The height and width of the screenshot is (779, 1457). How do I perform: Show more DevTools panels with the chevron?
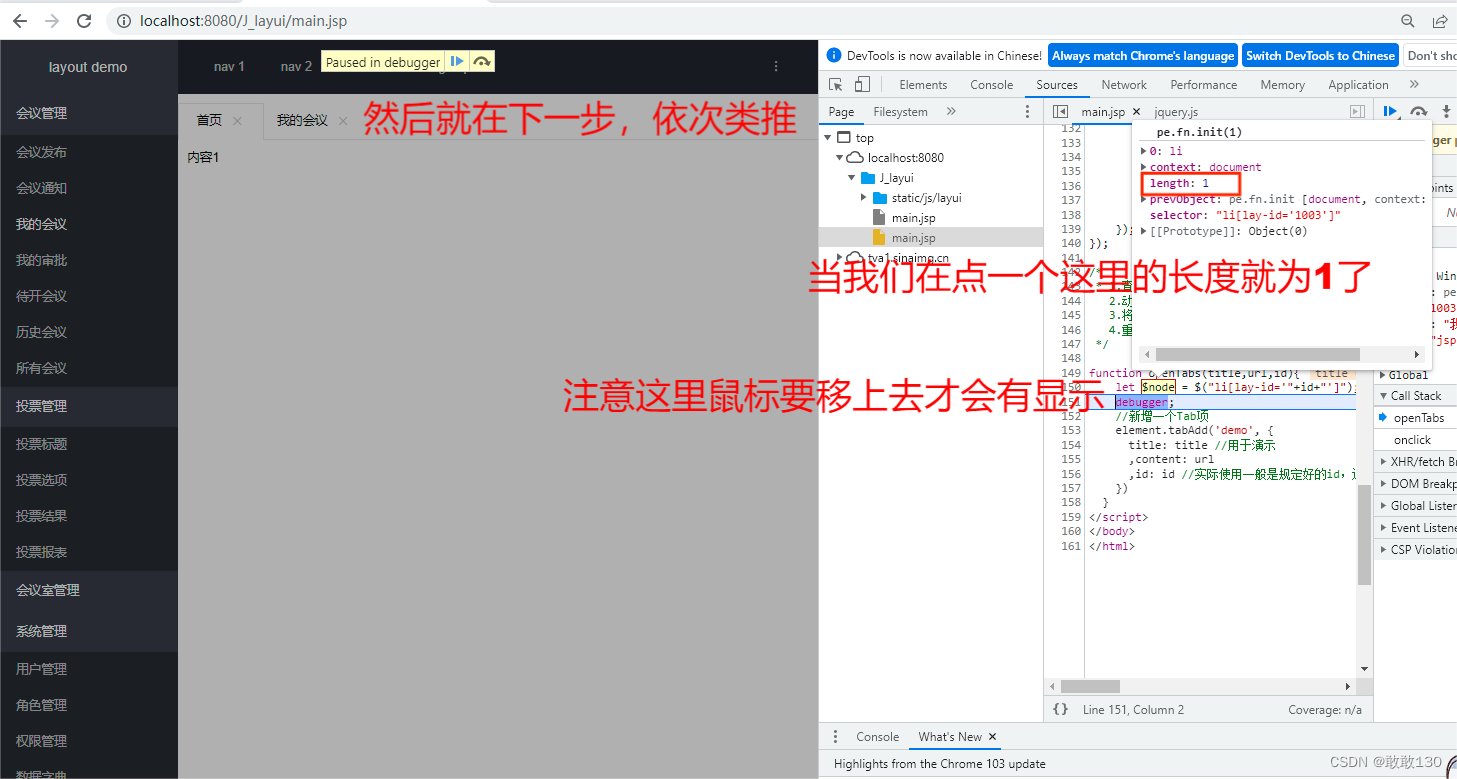[1414, 85]
